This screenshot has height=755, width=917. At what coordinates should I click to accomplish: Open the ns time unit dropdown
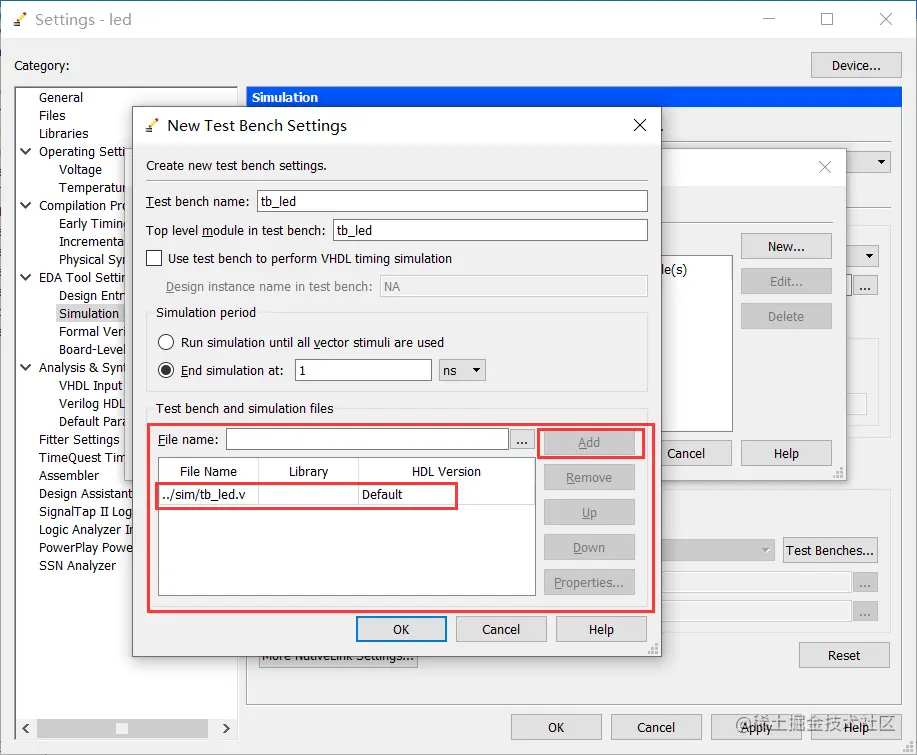click(x=463, y=370)
